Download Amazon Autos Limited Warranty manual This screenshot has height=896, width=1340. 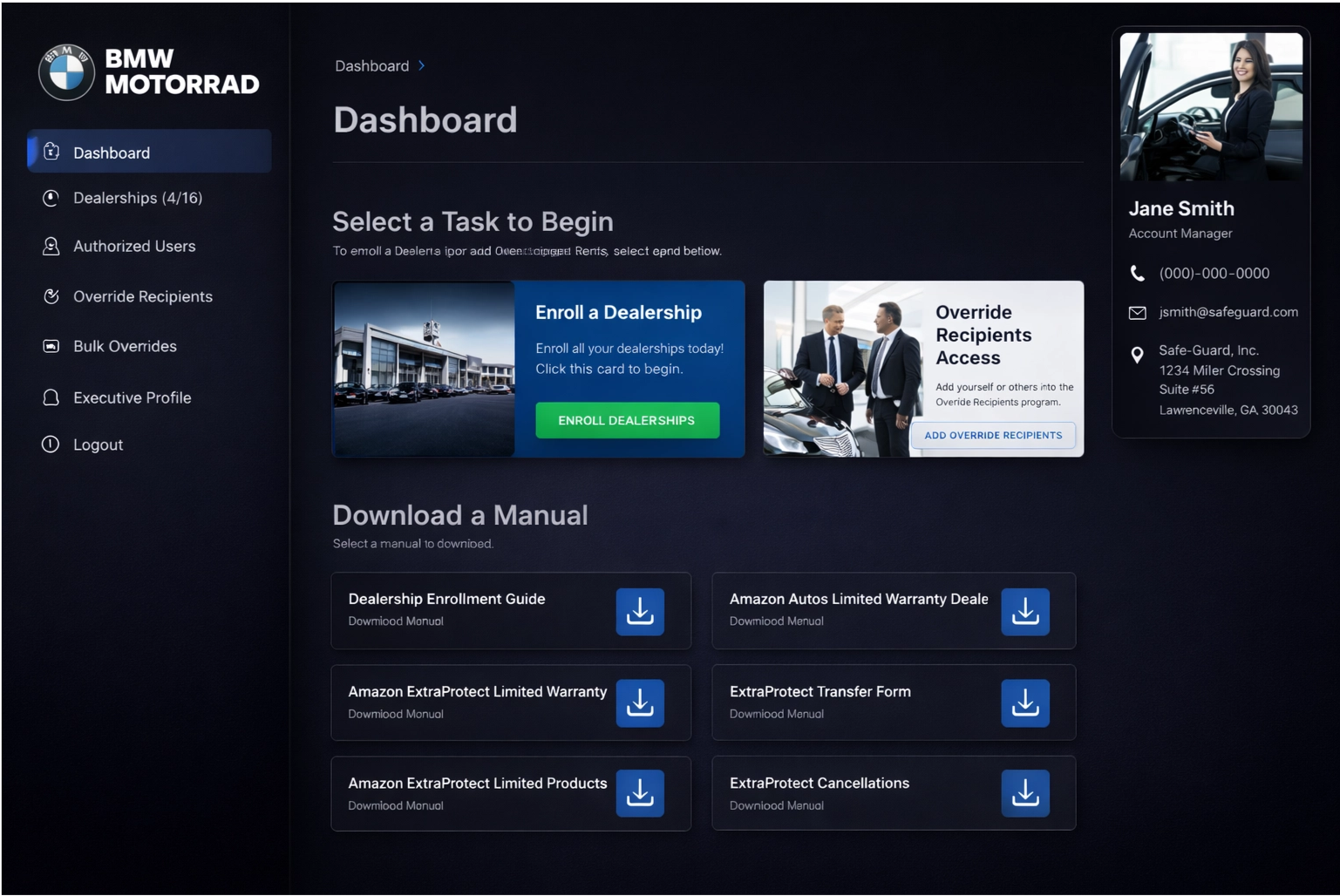coord(1024,611)
